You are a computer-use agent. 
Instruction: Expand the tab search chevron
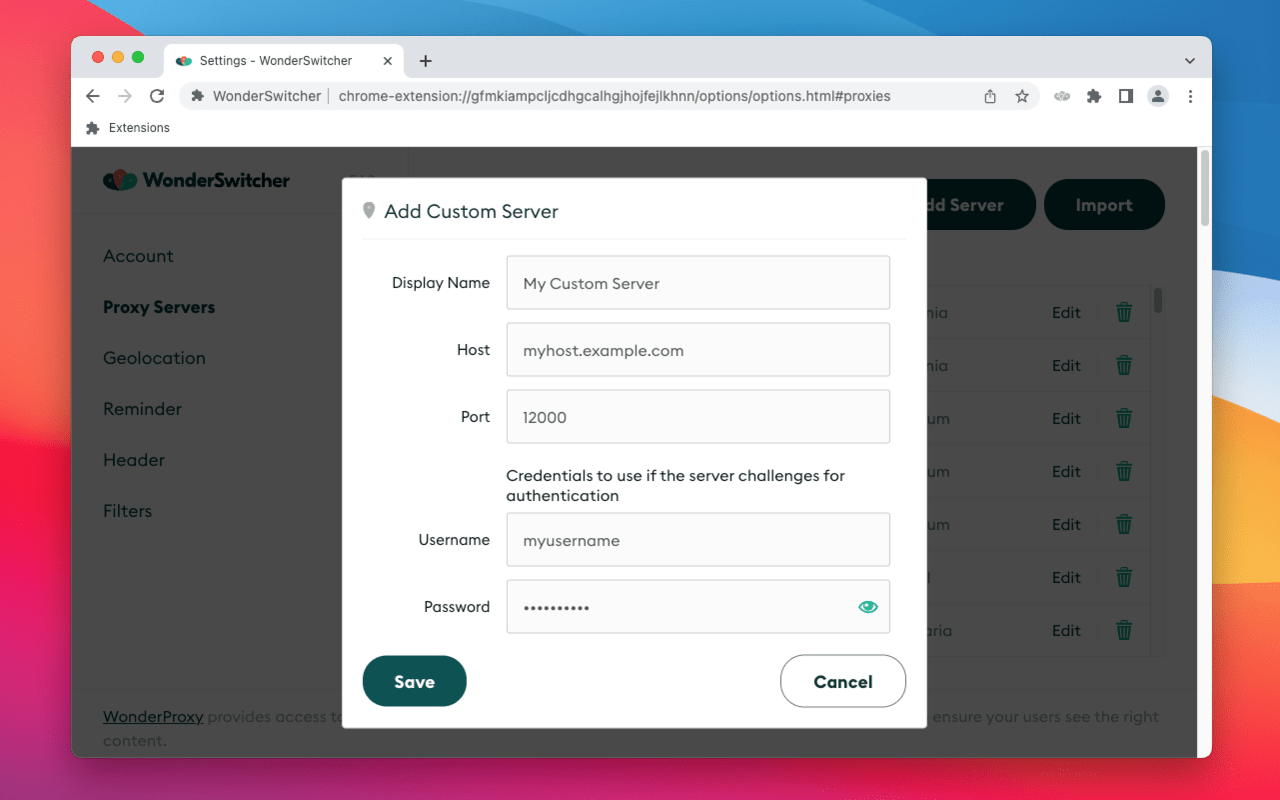point(1190,61)
